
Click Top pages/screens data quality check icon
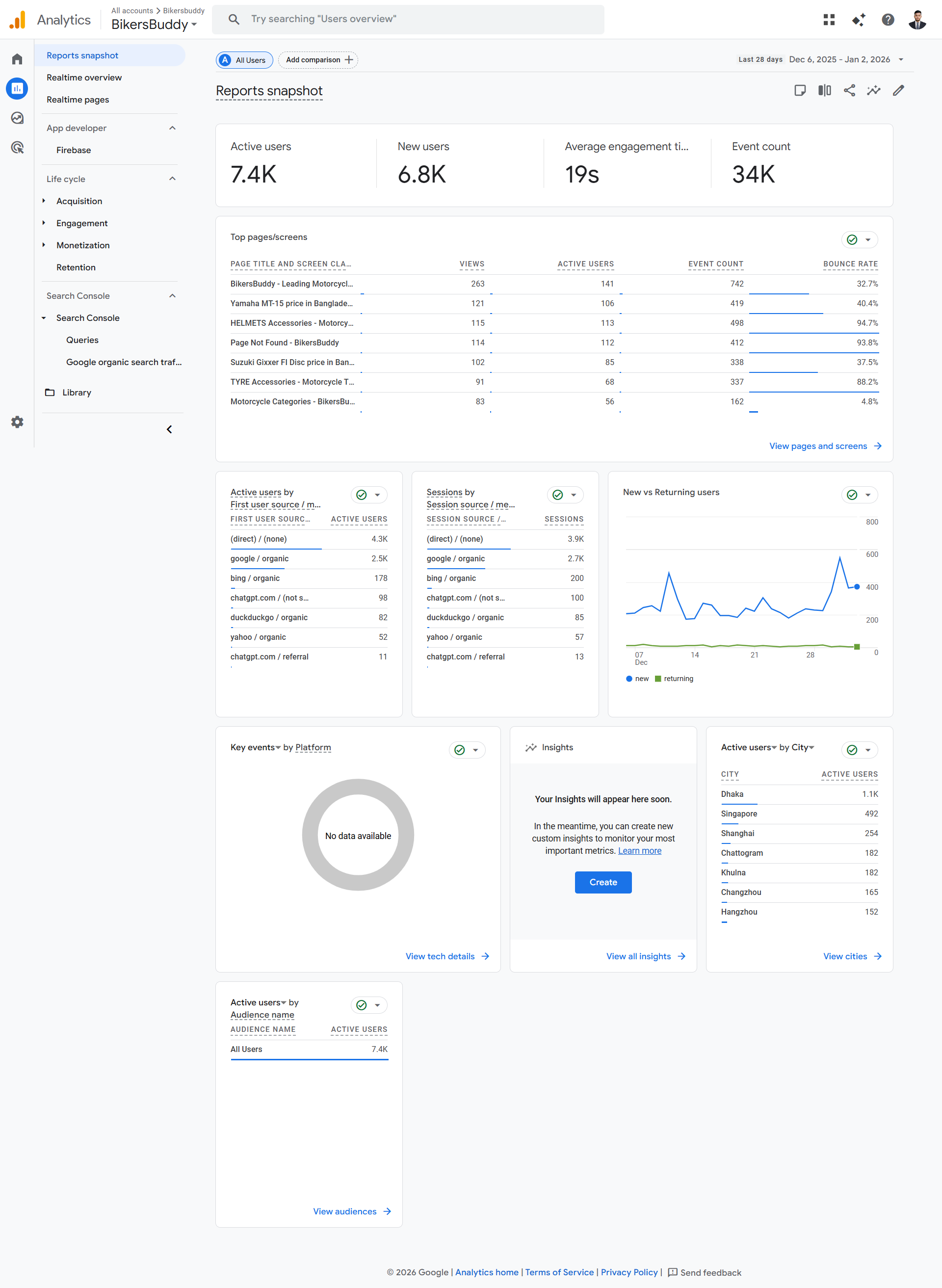coord(852,240)
